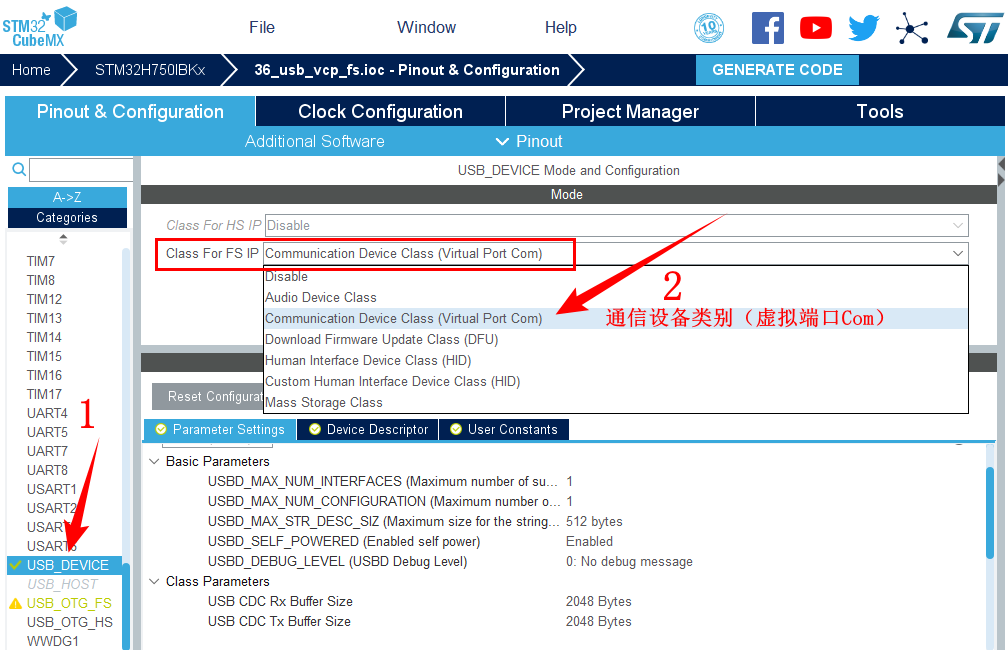Click the A->Z sort button
The height and width of the screenshot is (650, 1008).
point(67,197)
